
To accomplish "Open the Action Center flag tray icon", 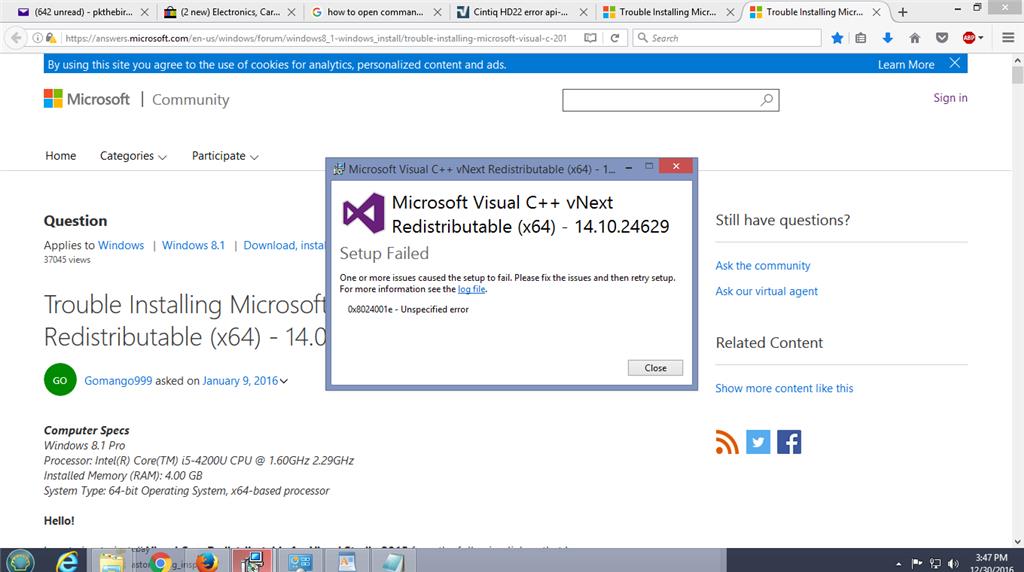I will click(x=917, y=564).
